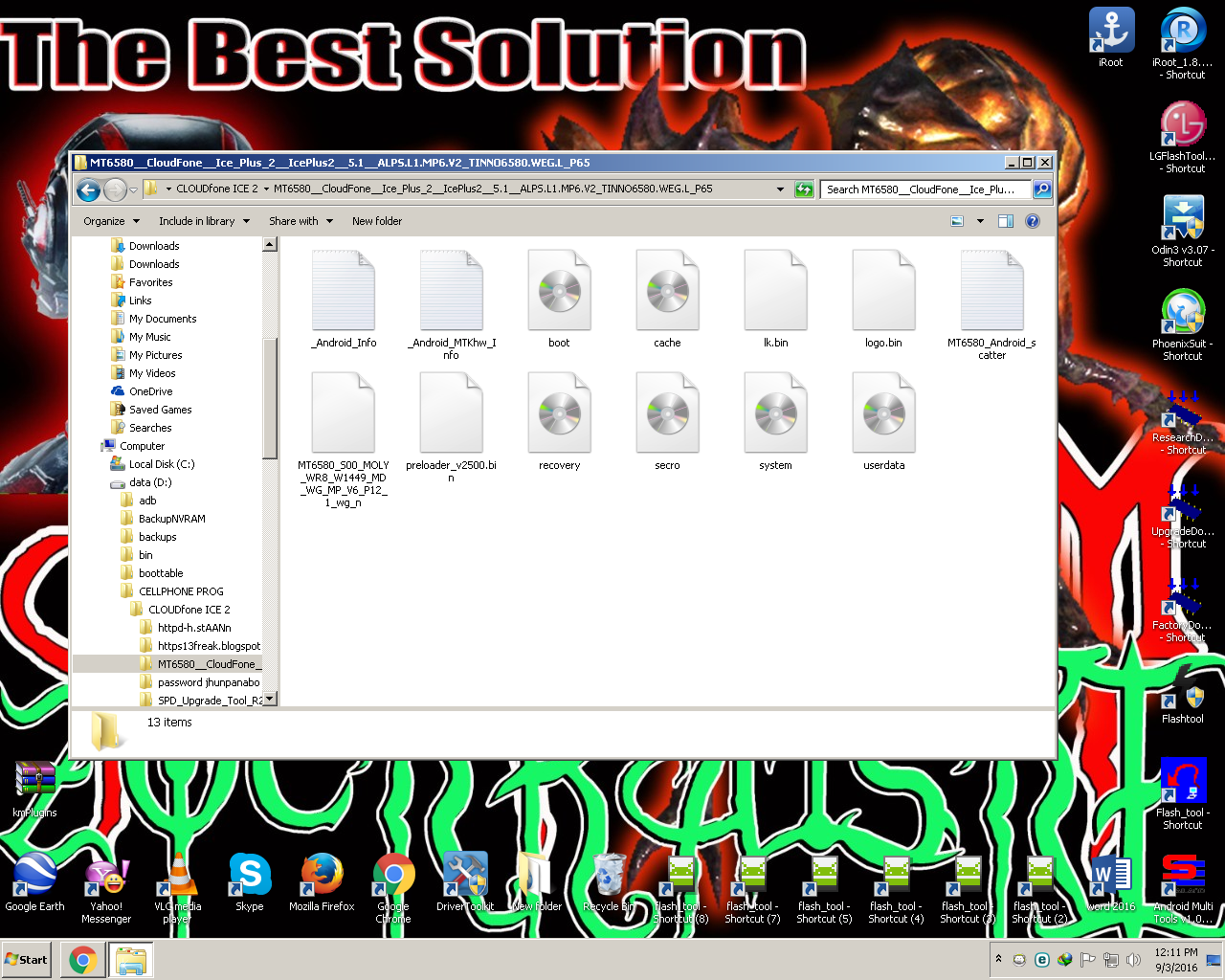1225x980 pixels.
Task: Click the Explorer Forward navigation button
Action: [x=114, y=189]
